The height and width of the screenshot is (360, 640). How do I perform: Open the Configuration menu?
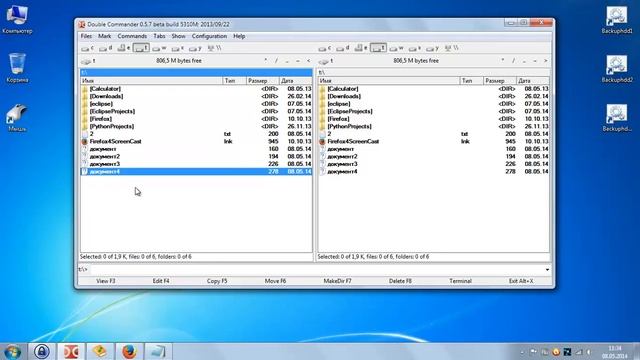pyautogui.click(x=209, y=36)
